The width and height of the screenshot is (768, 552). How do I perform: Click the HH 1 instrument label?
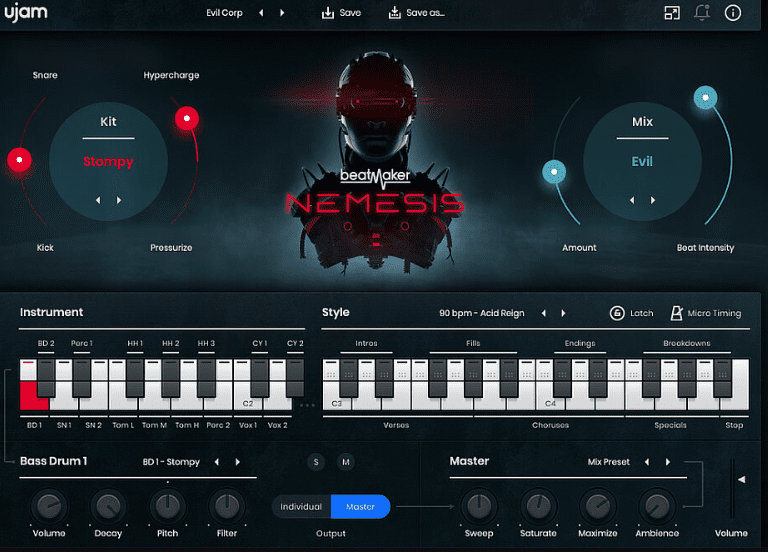tap(135, 343)
